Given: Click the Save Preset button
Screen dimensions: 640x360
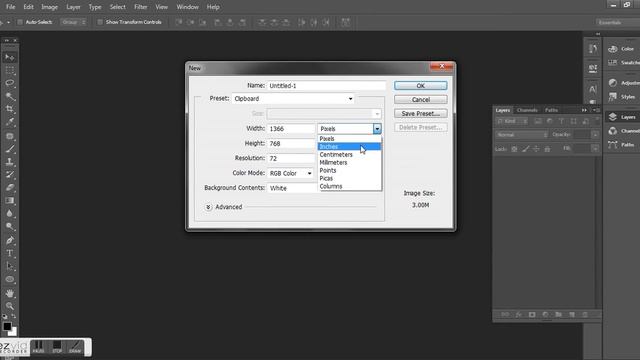Looking at the screenshot, I should point(420,113).
